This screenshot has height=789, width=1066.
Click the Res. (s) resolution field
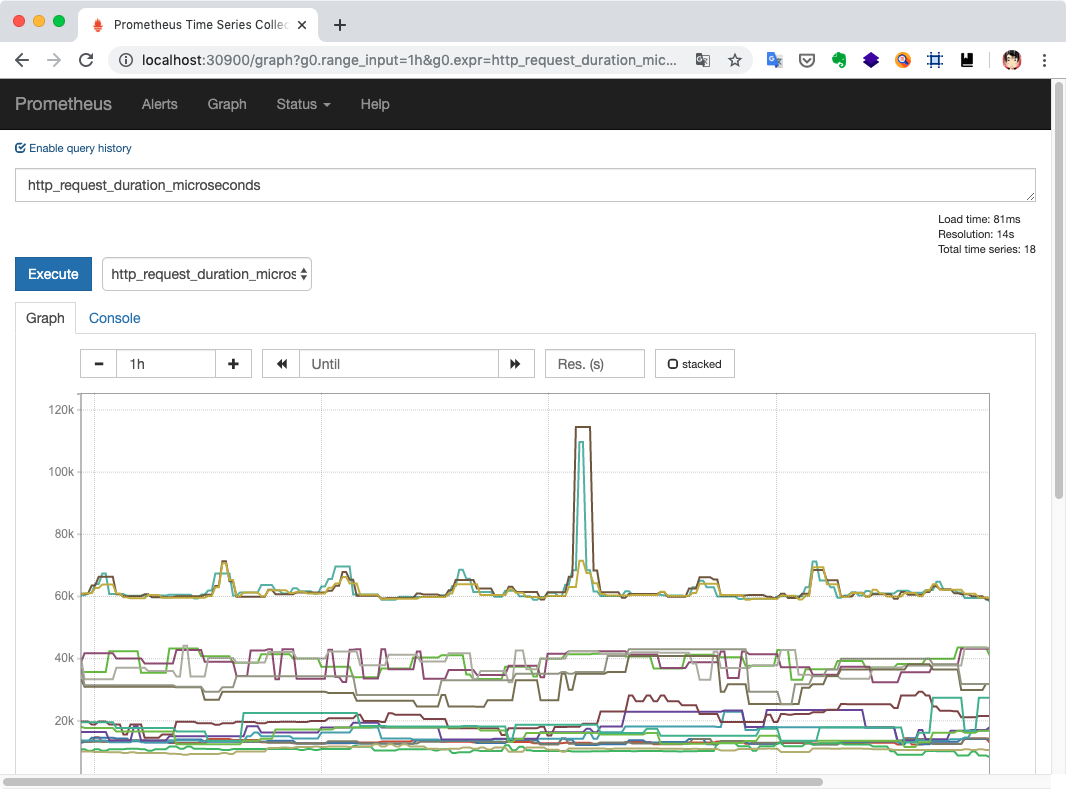(595, 364)
